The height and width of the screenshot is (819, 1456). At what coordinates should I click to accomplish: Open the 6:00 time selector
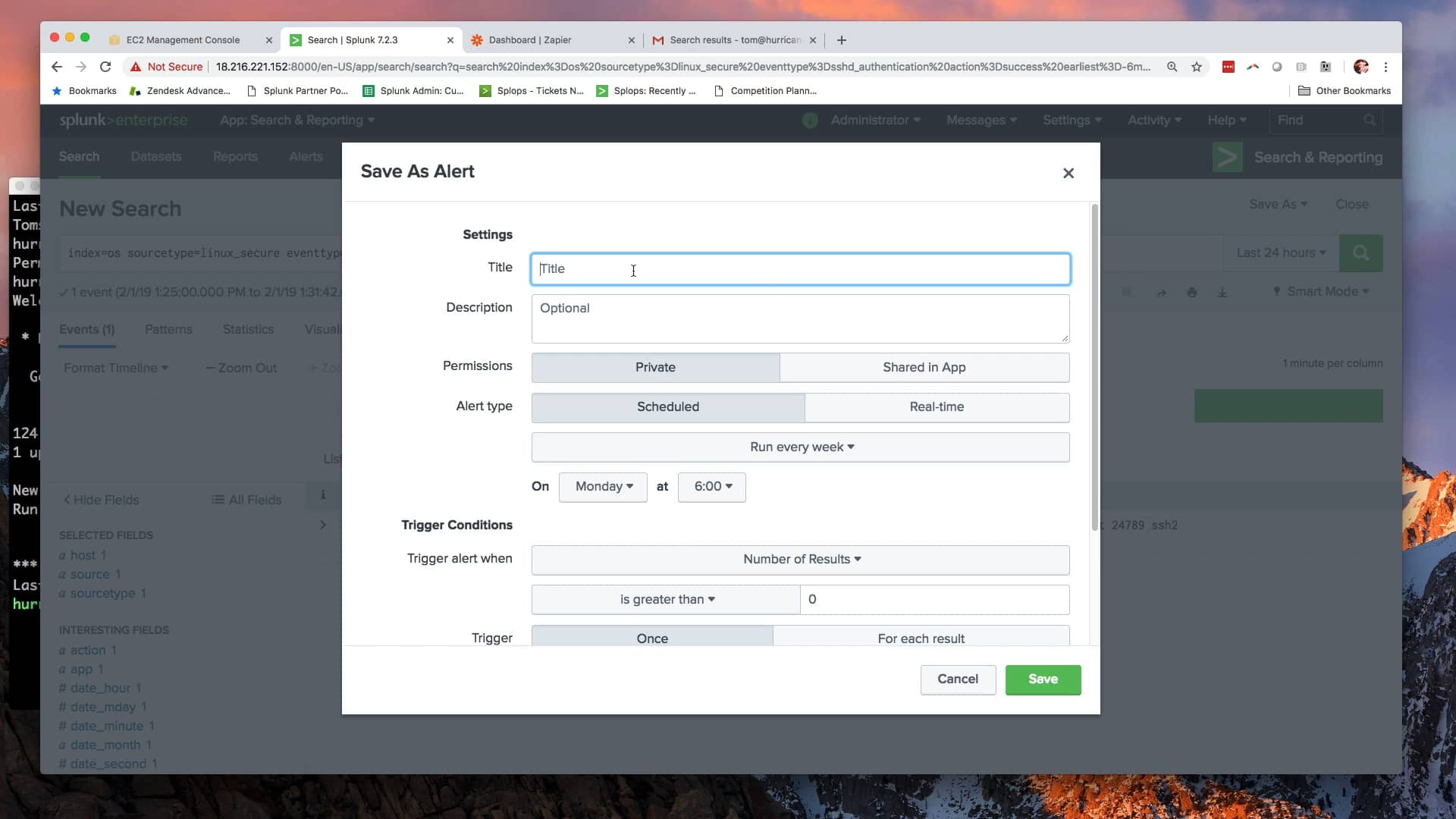(x=711, y=487)
